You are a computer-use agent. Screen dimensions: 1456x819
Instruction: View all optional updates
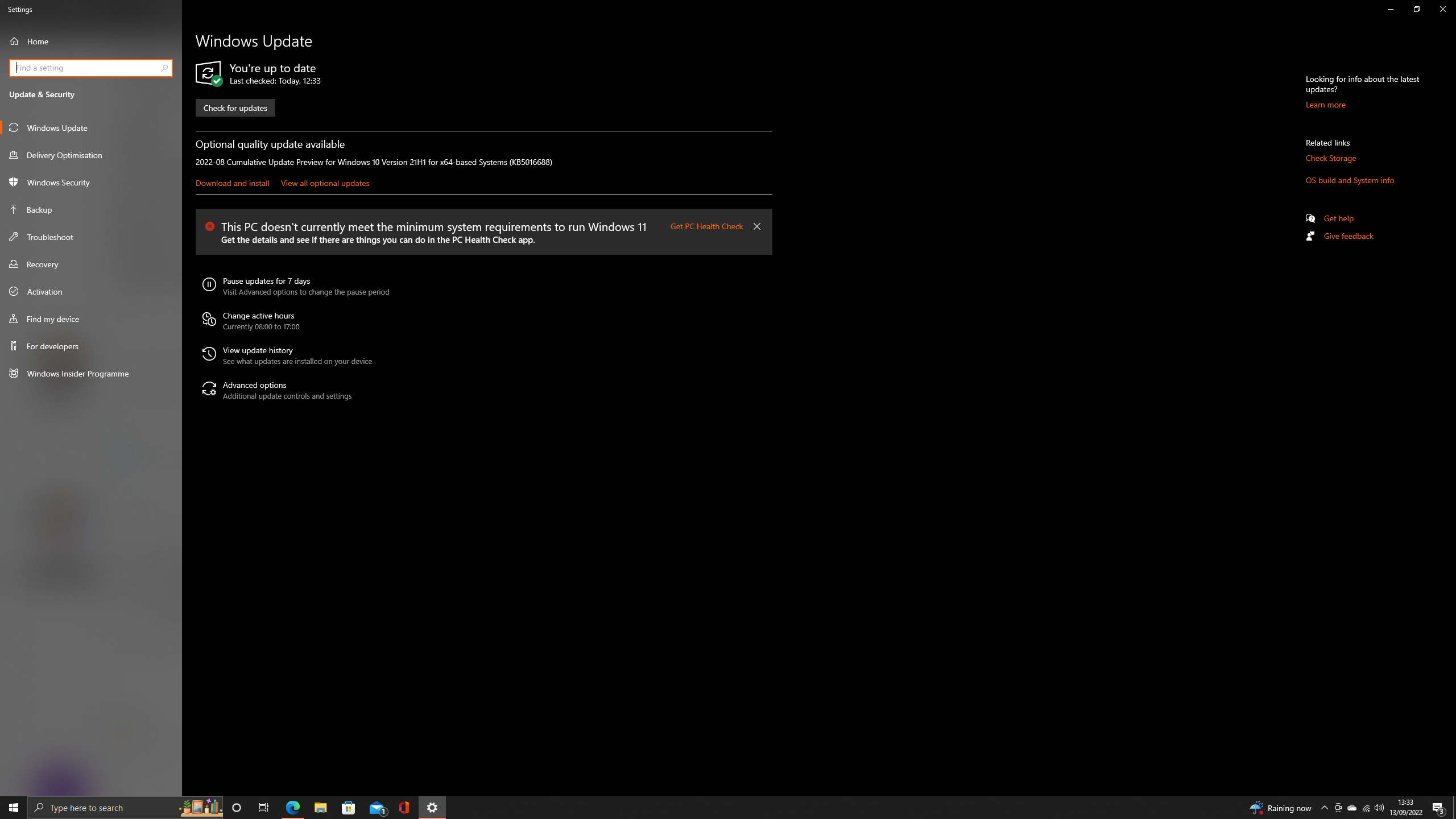click(325, 183)
